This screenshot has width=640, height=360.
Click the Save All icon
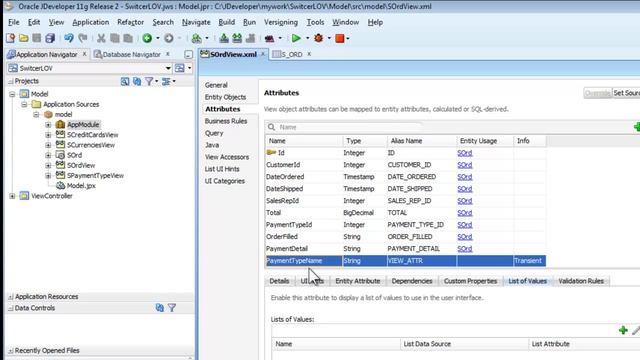point(50,38)
